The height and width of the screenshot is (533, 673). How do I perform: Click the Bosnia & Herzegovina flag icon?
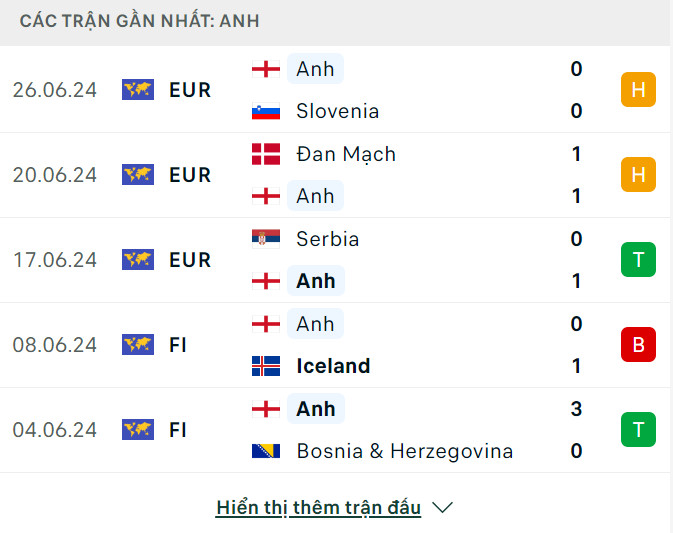click(x=266, y=451)
